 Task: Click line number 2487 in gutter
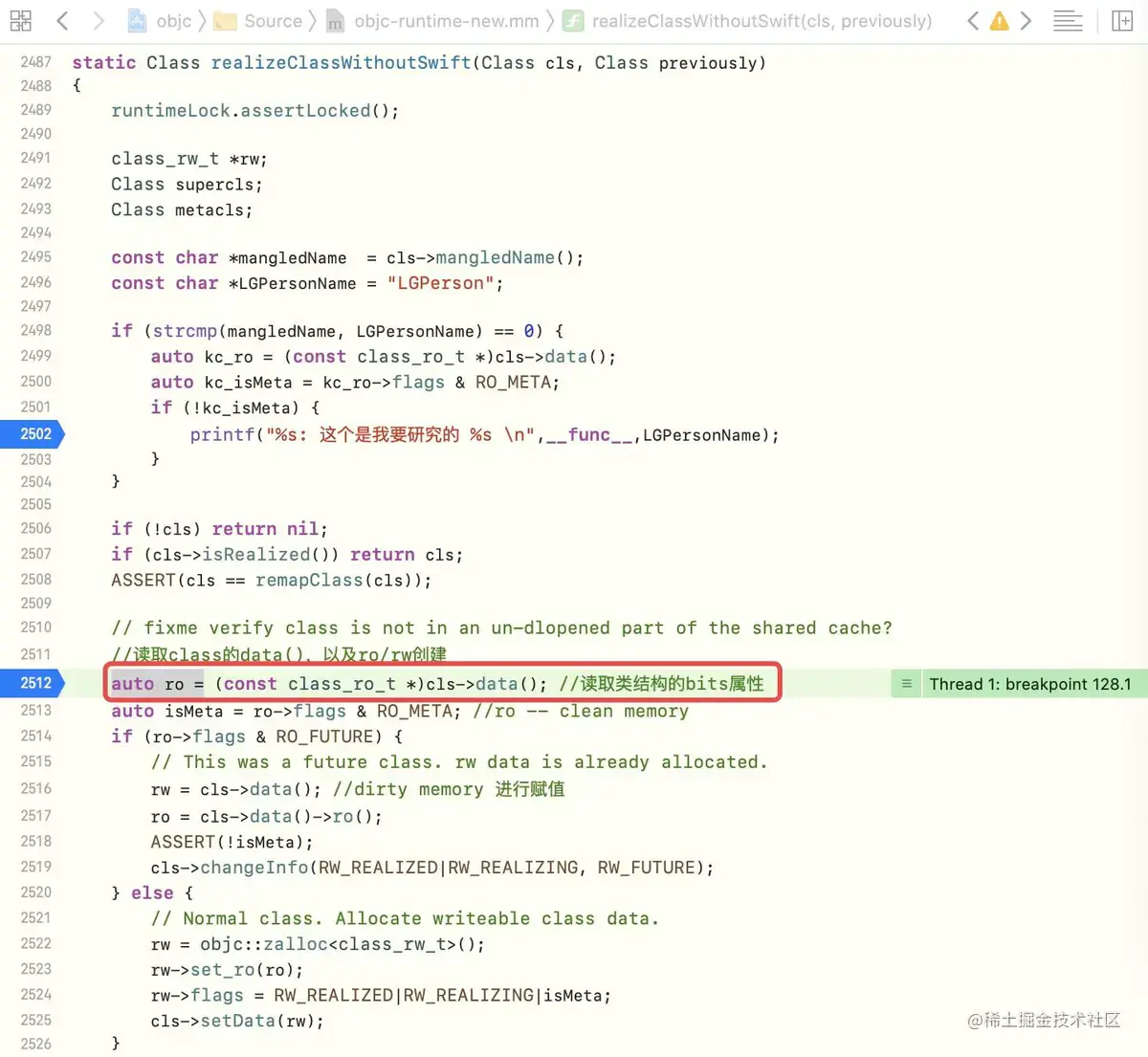click(35, 62)
